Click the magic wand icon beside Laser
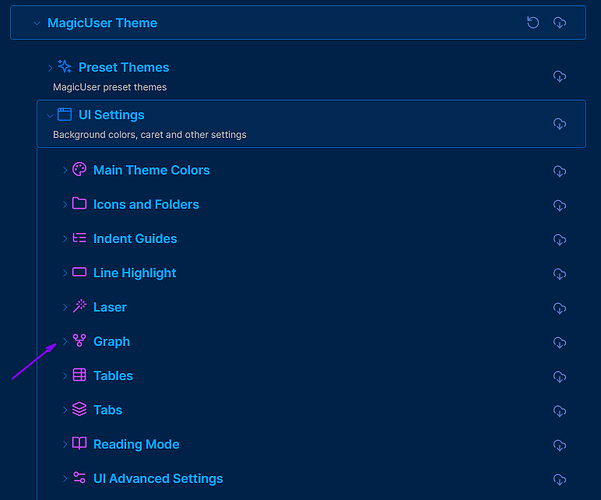 point(79,306)
